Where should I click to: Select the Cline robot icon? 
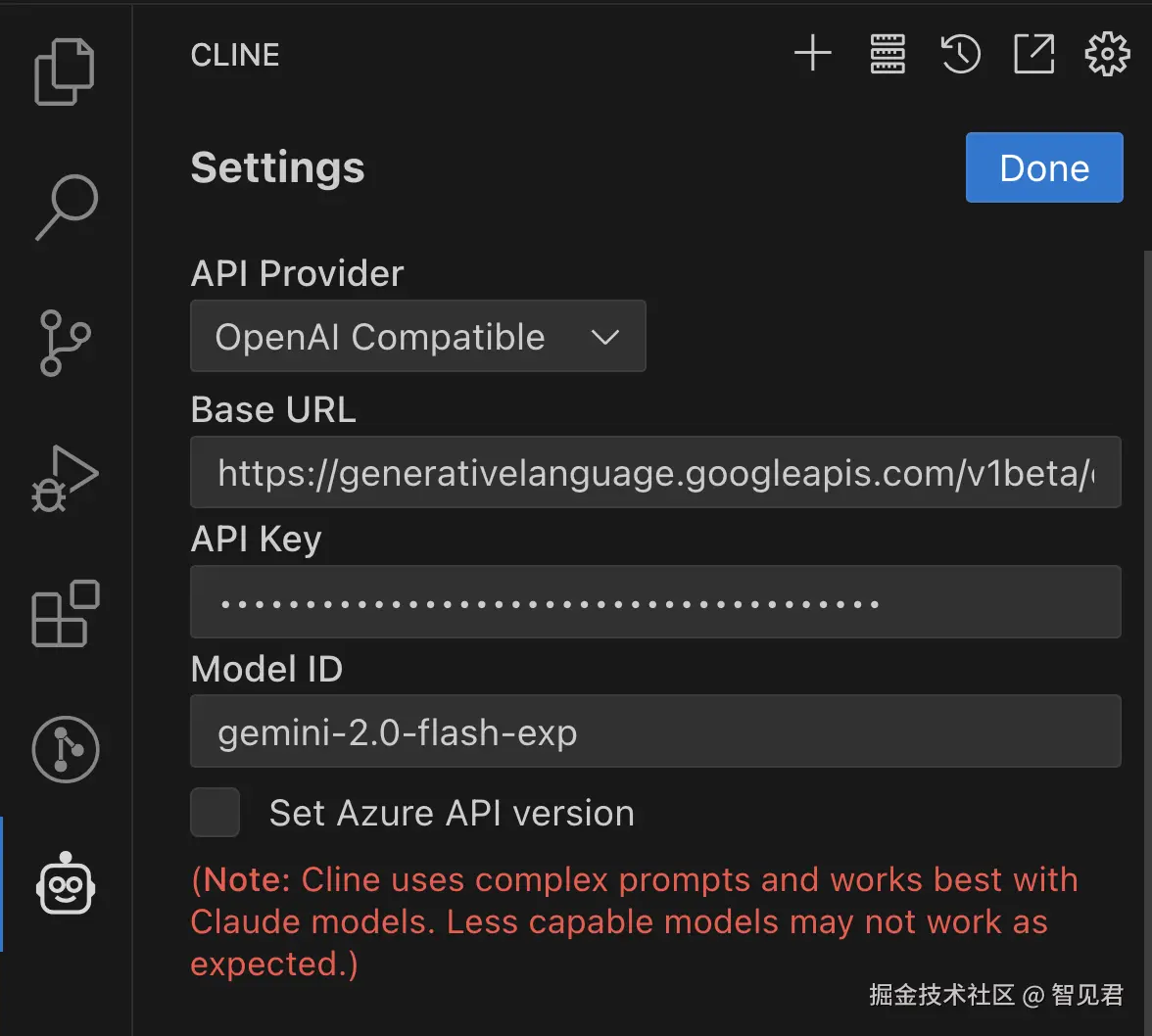(66, 883)
